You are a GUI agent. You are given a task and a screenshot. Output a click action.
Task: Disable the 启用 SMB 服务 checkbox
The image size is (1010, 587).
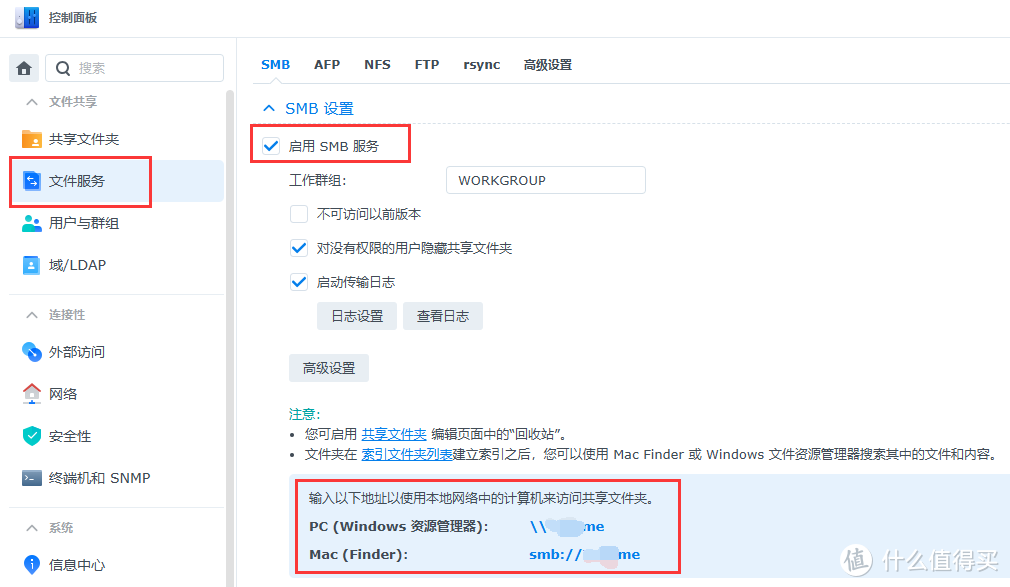click(x=270, y=145)
